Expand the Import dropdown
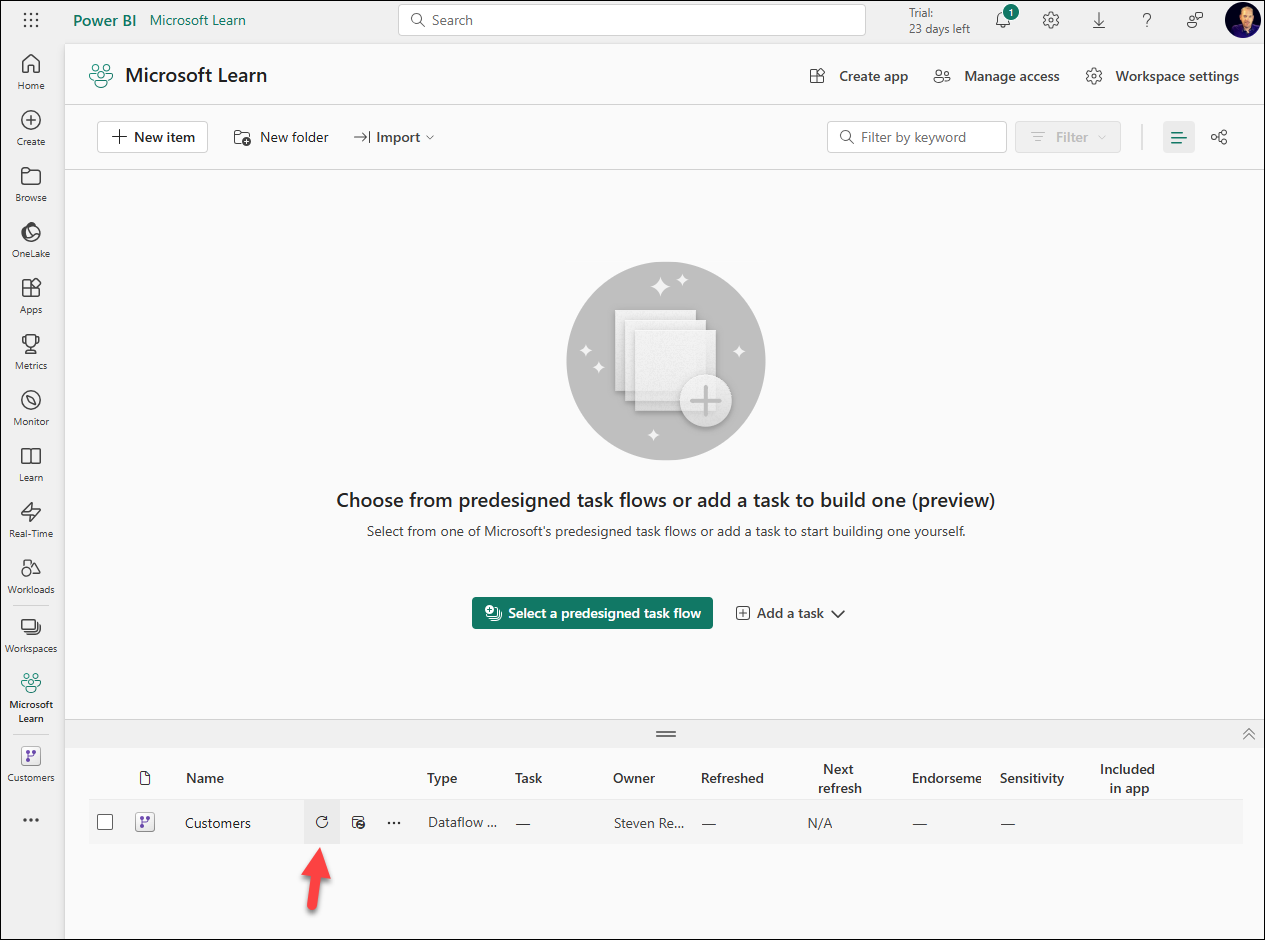This screenshot has width=1265, height=940. (394, 137)
